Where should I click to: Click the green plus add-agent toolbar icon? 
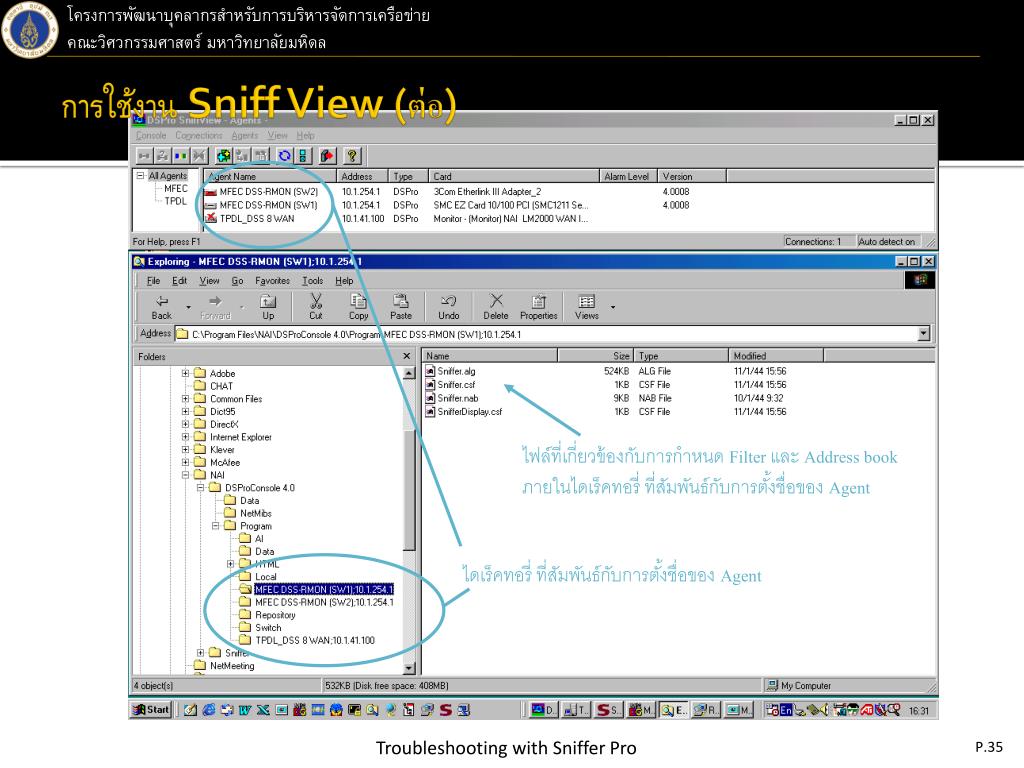click(224, 155)
